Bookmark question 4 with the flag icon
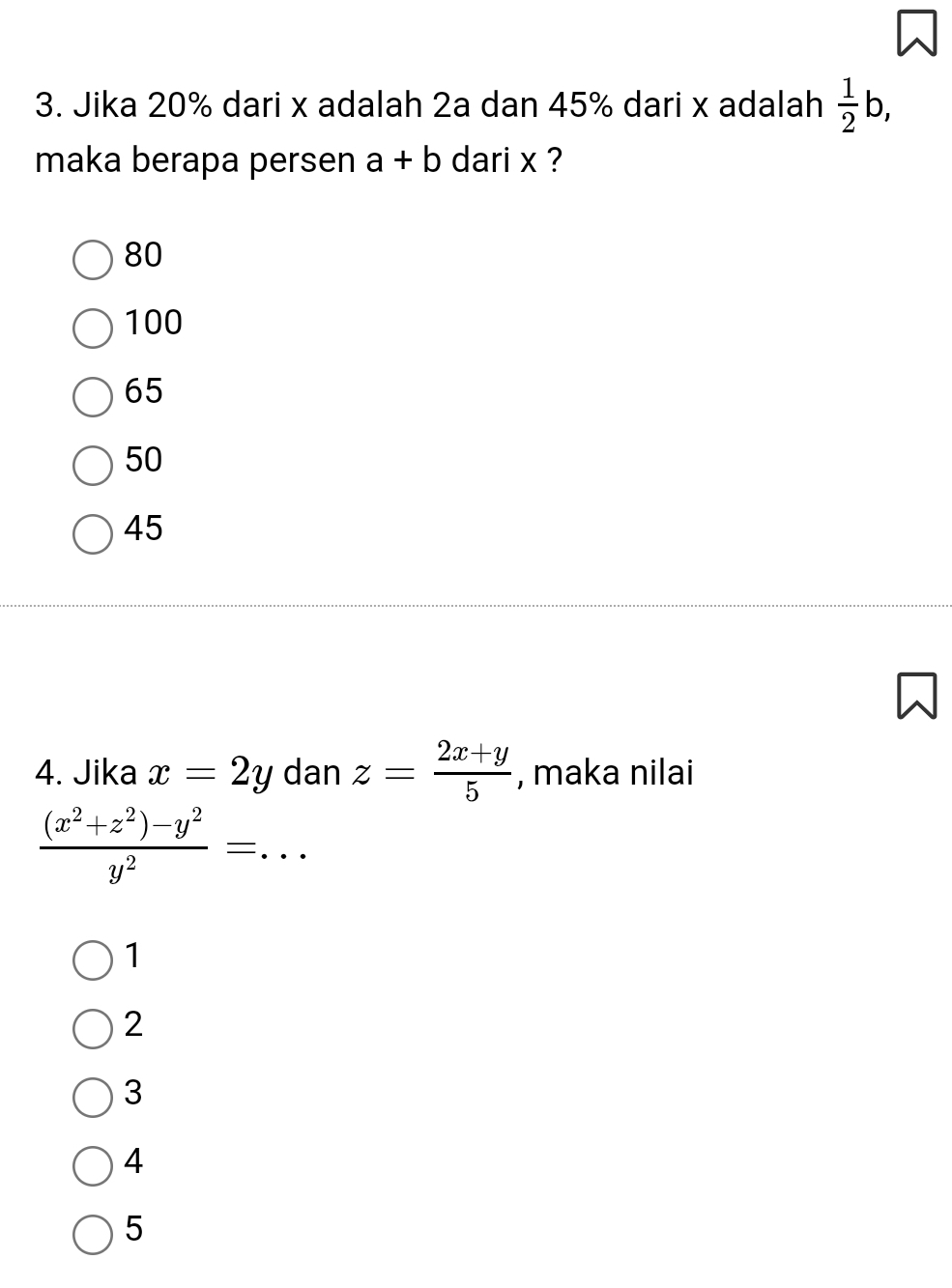The height and width of the screenshot is (1288, 952). 915,697
